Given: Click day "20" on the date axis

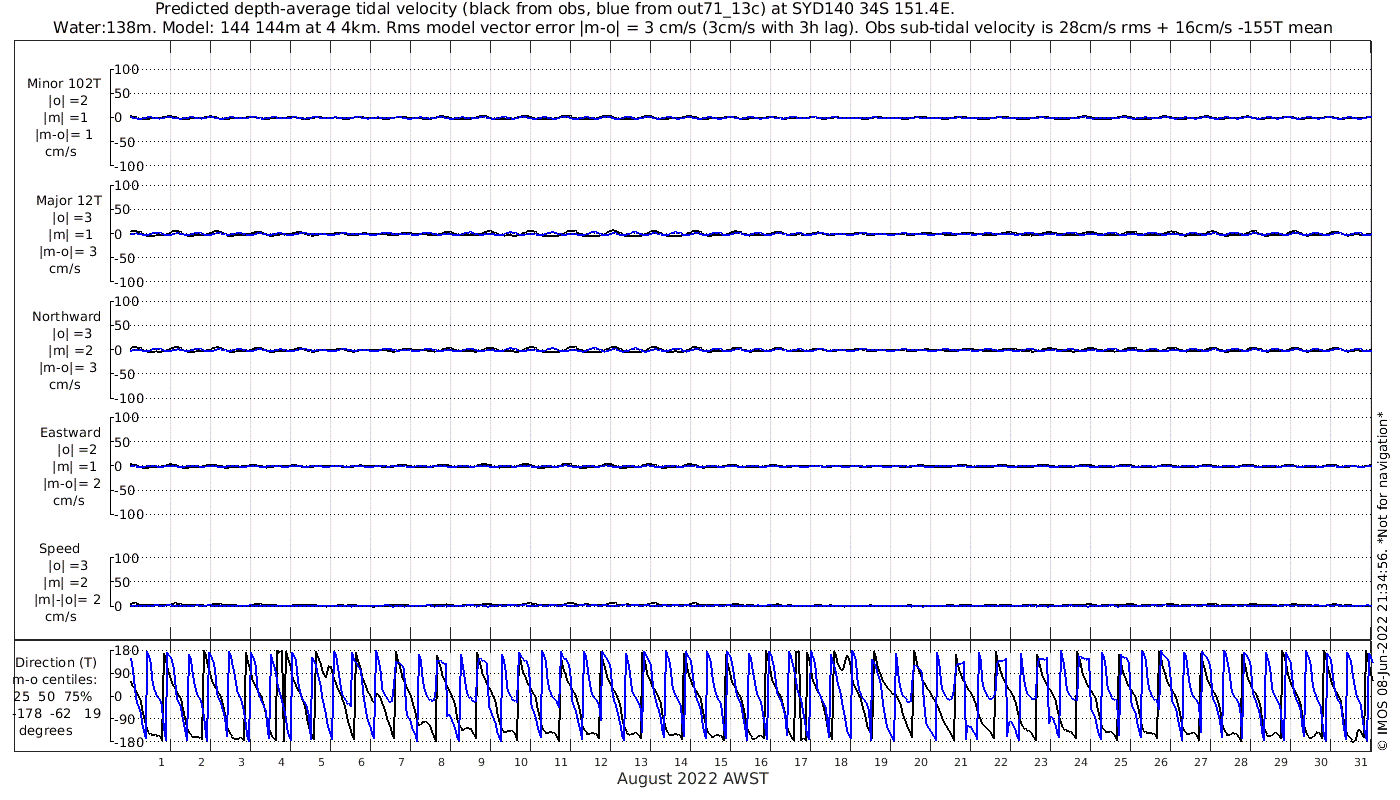Looking at the screenshot, I should [x=921, y=762].
